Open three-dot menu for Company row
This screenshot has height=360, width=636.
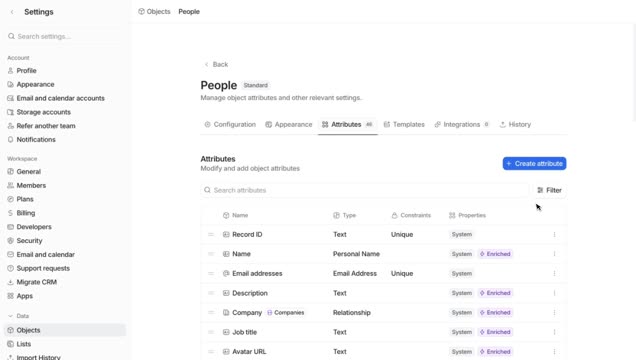coord(554,313)
